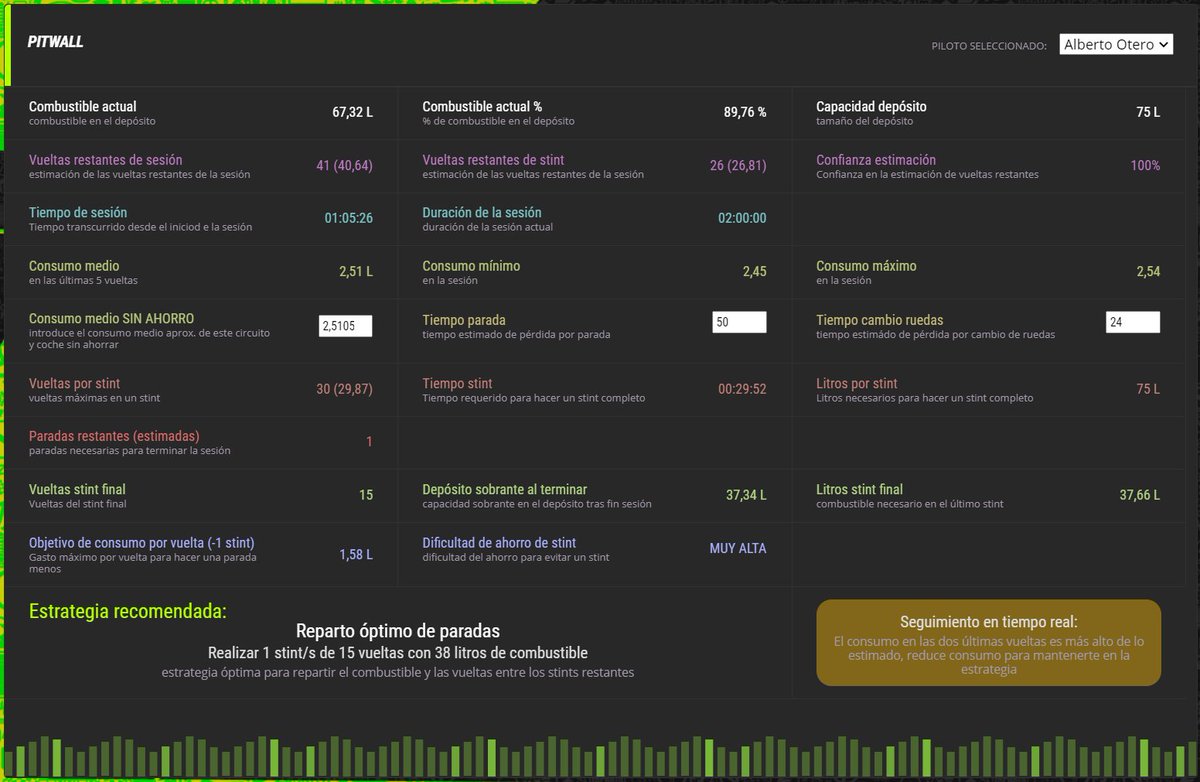Image resolution: width=1200 pixels, height=782 pixels.
Task: Click the Duración de la sesión value 02:00:00
Action: click(x=742, y=219)
